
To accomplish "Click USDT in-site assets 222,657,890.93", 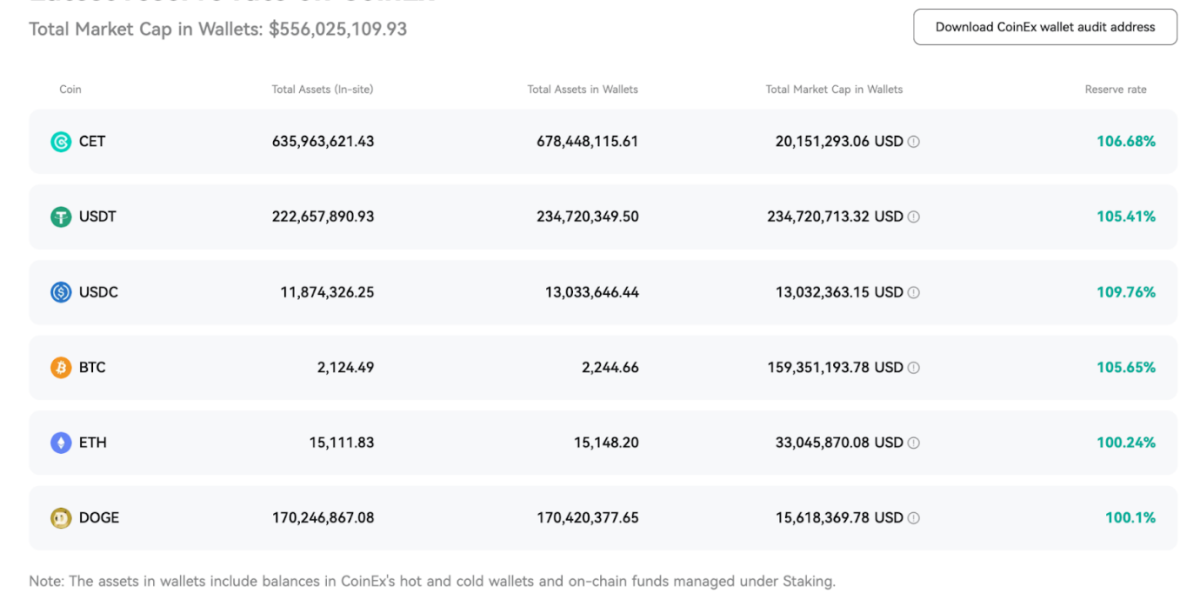I will click(323, 217).
